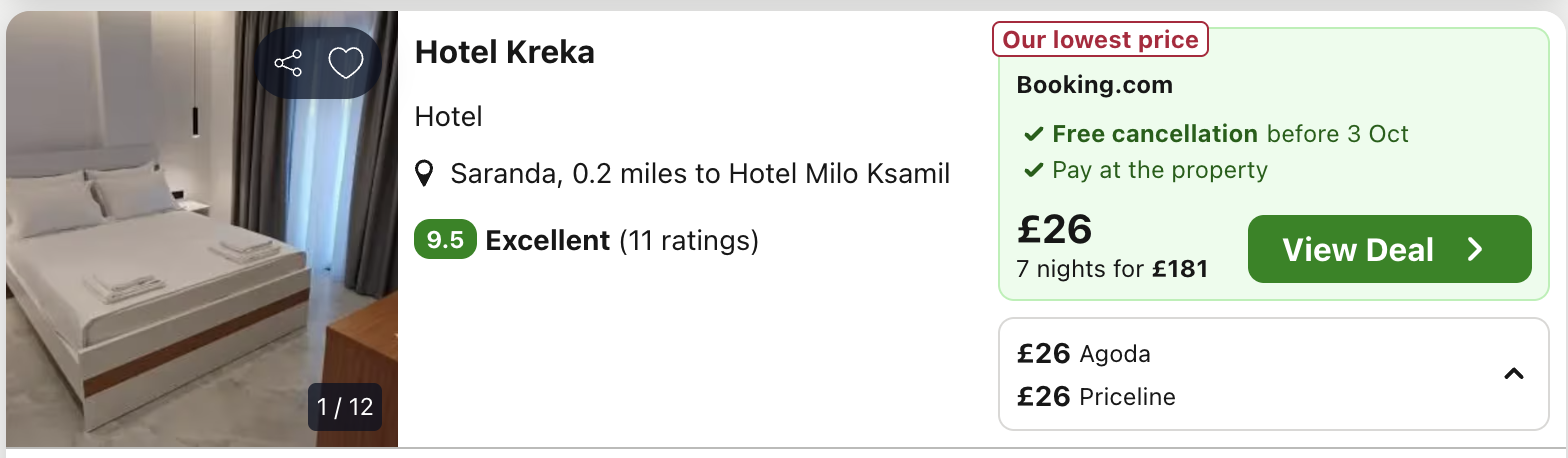The image size is (1568, 458).
Task: Click the Saranda distance location text
Action: (x=700, y=174)
